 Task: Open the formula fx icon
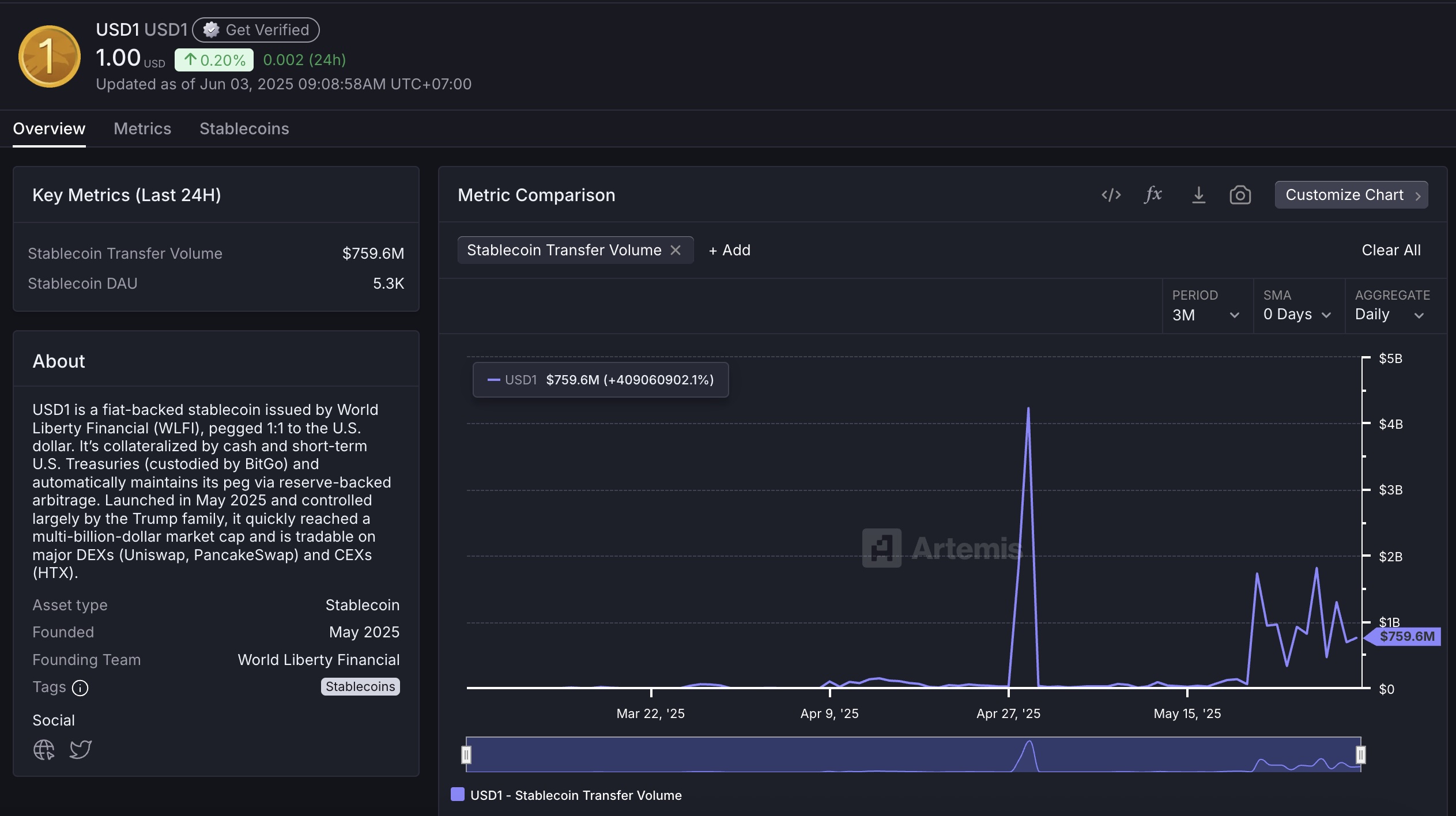pos(1153,195)
